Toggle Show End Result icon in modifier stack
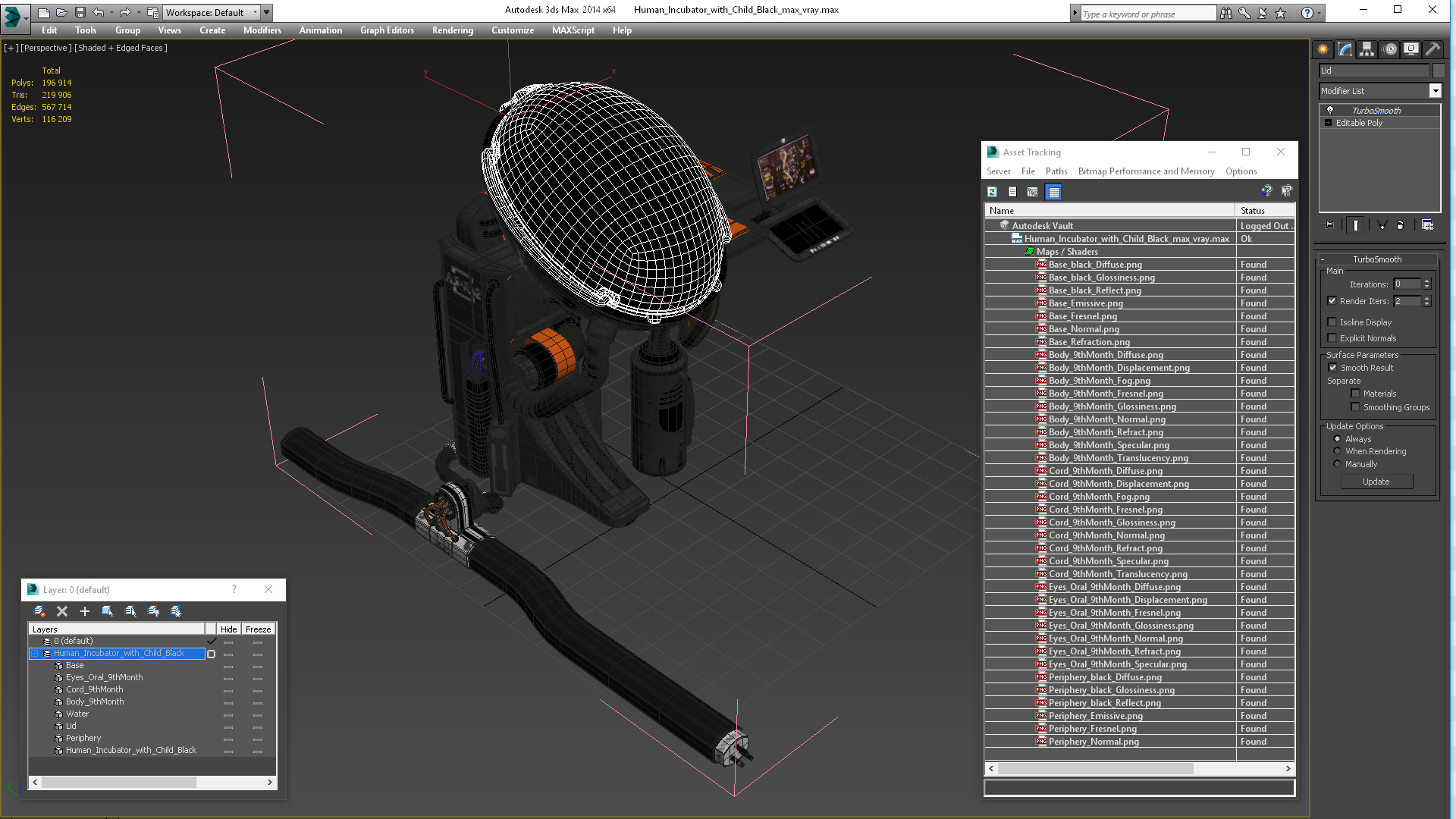The width and height of the screenshot is (1456, 819). pos(1355,225)
